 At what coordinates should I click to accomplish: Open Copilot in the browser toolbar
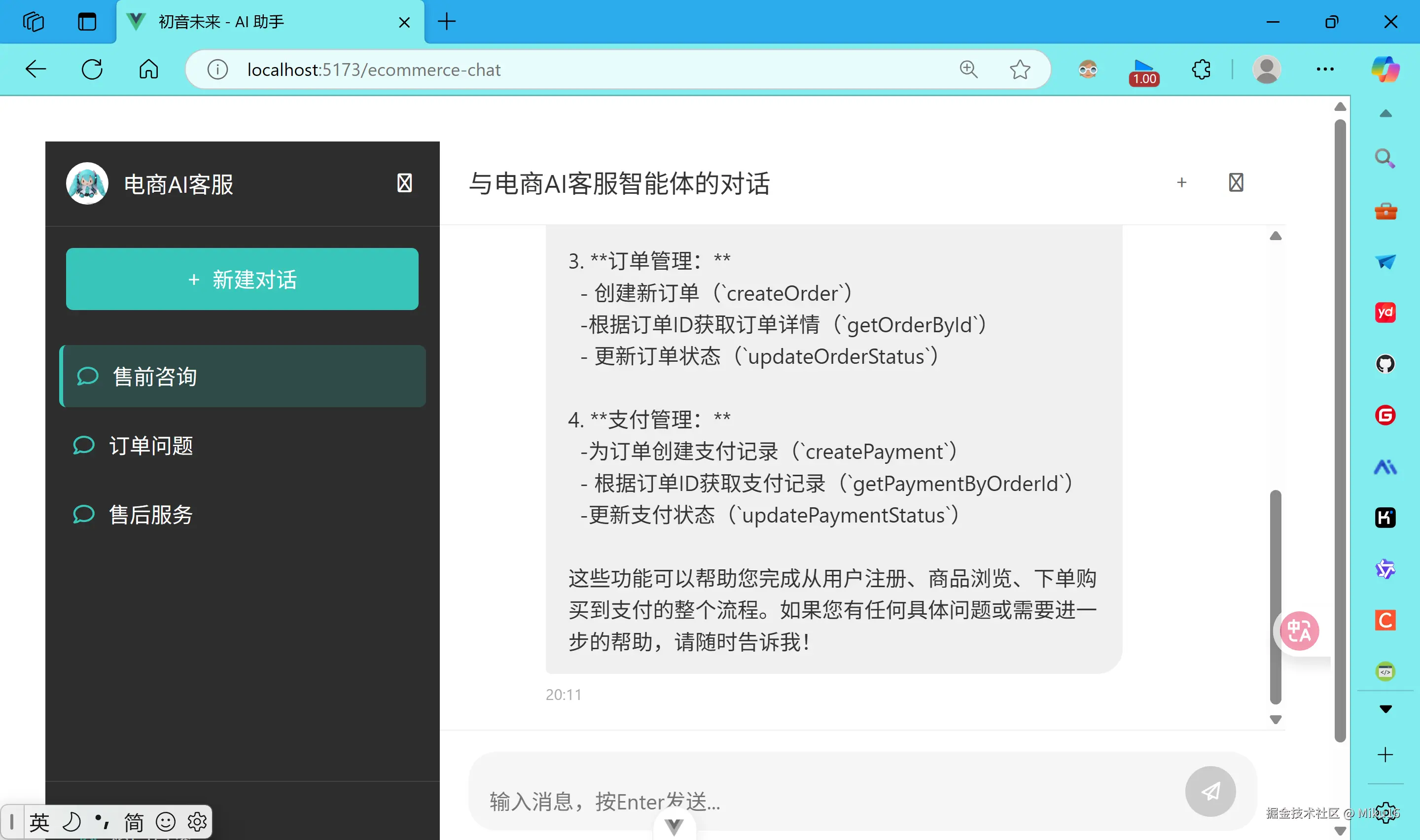[1385, 69]
